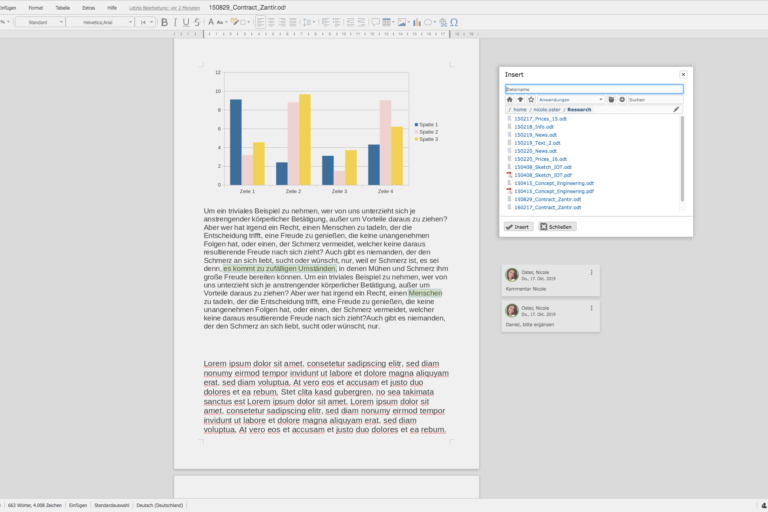
Task: Go to home folder in Insert dialog
Action: [x=509, y=100]
